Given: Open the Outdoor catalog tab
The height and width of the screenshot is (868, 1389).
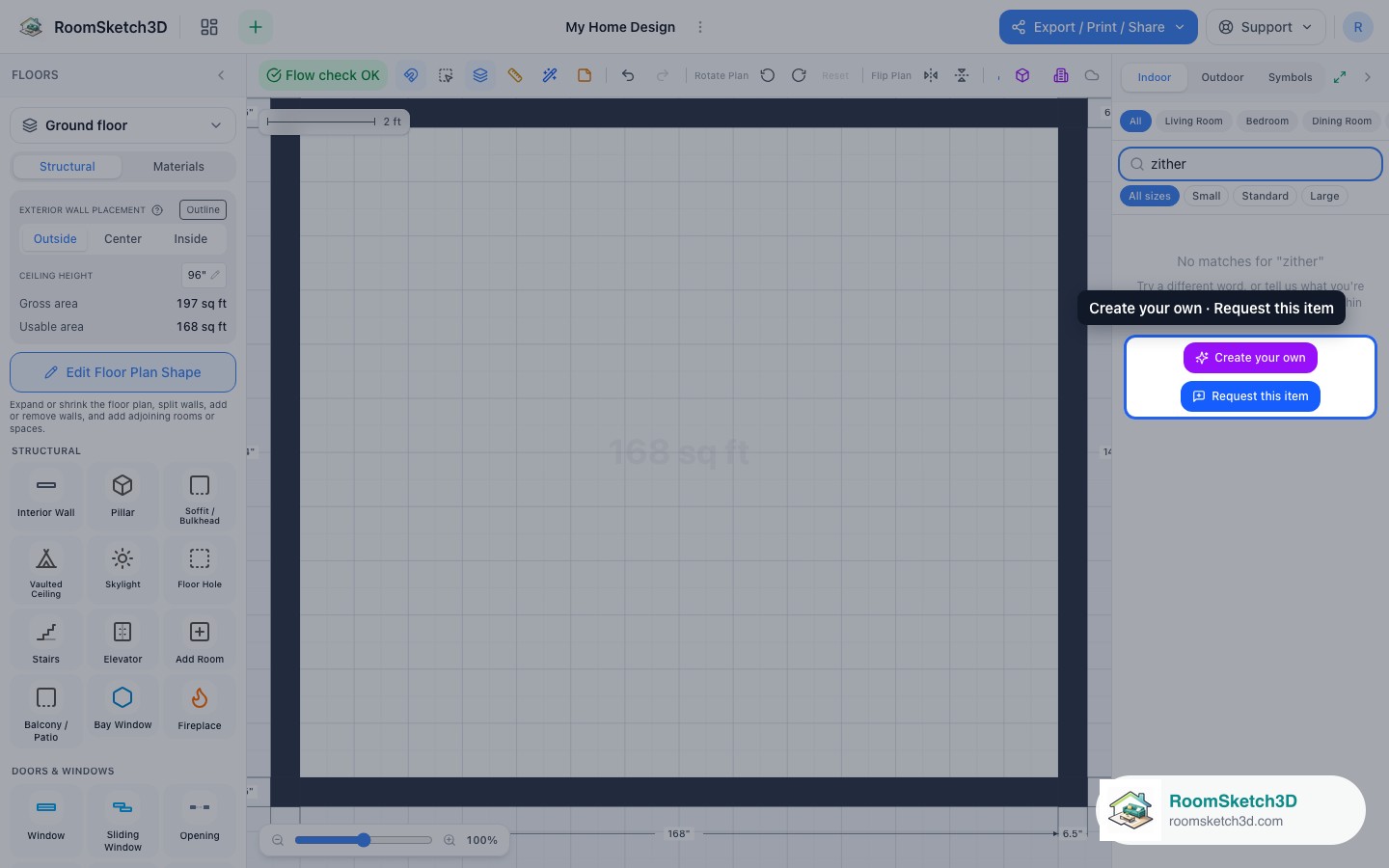Looking at the screenshot, I should point(1222,77).
